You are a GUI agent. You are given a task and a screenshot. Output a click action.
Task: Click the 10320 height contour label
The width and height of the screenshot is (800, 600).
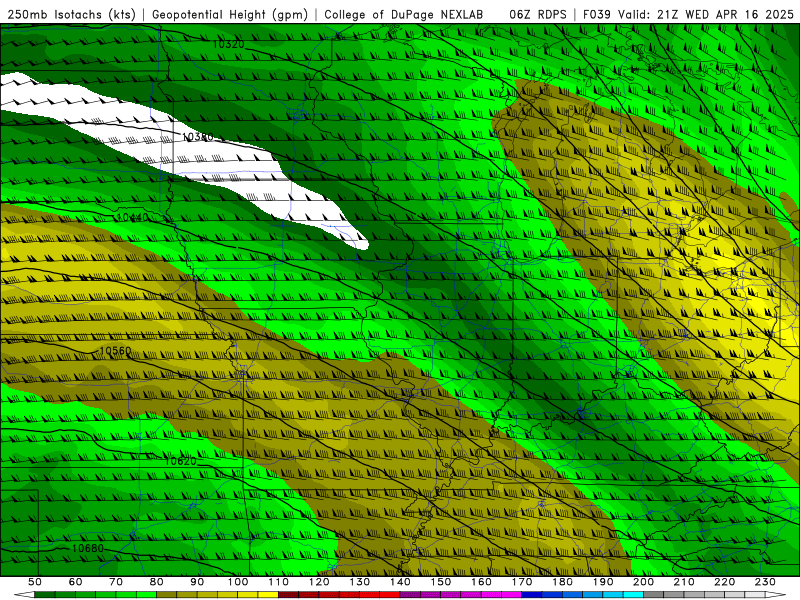tap(228, 44)
